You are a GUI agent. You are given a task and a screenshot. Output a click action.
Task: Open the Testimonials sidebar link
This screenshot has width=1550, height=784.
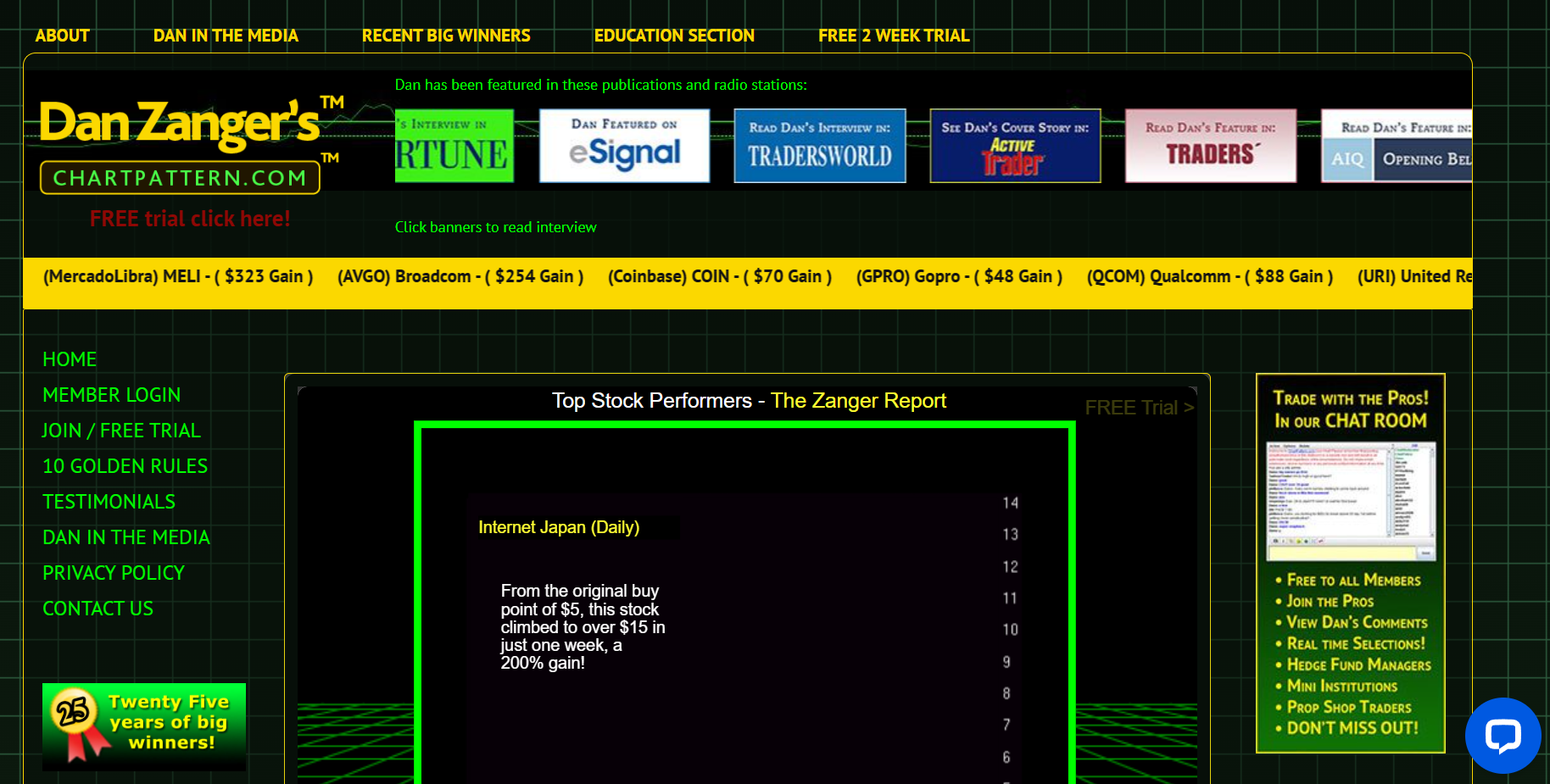point(109,502)
